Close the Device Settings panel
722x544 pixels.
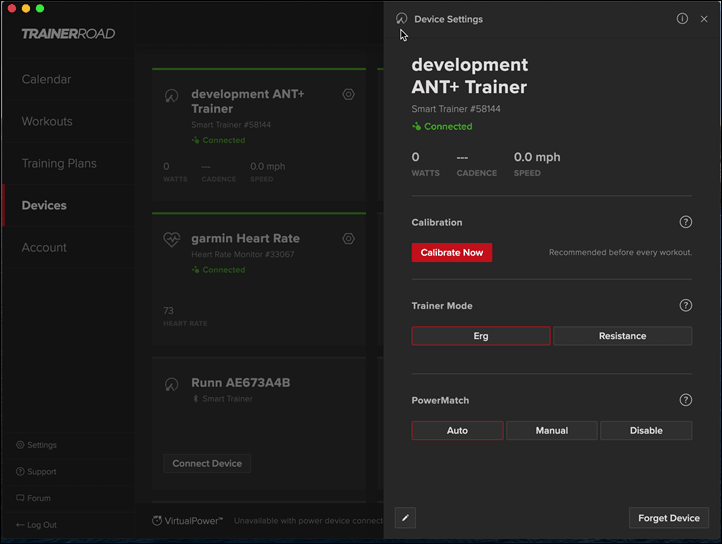coord(704,19)
